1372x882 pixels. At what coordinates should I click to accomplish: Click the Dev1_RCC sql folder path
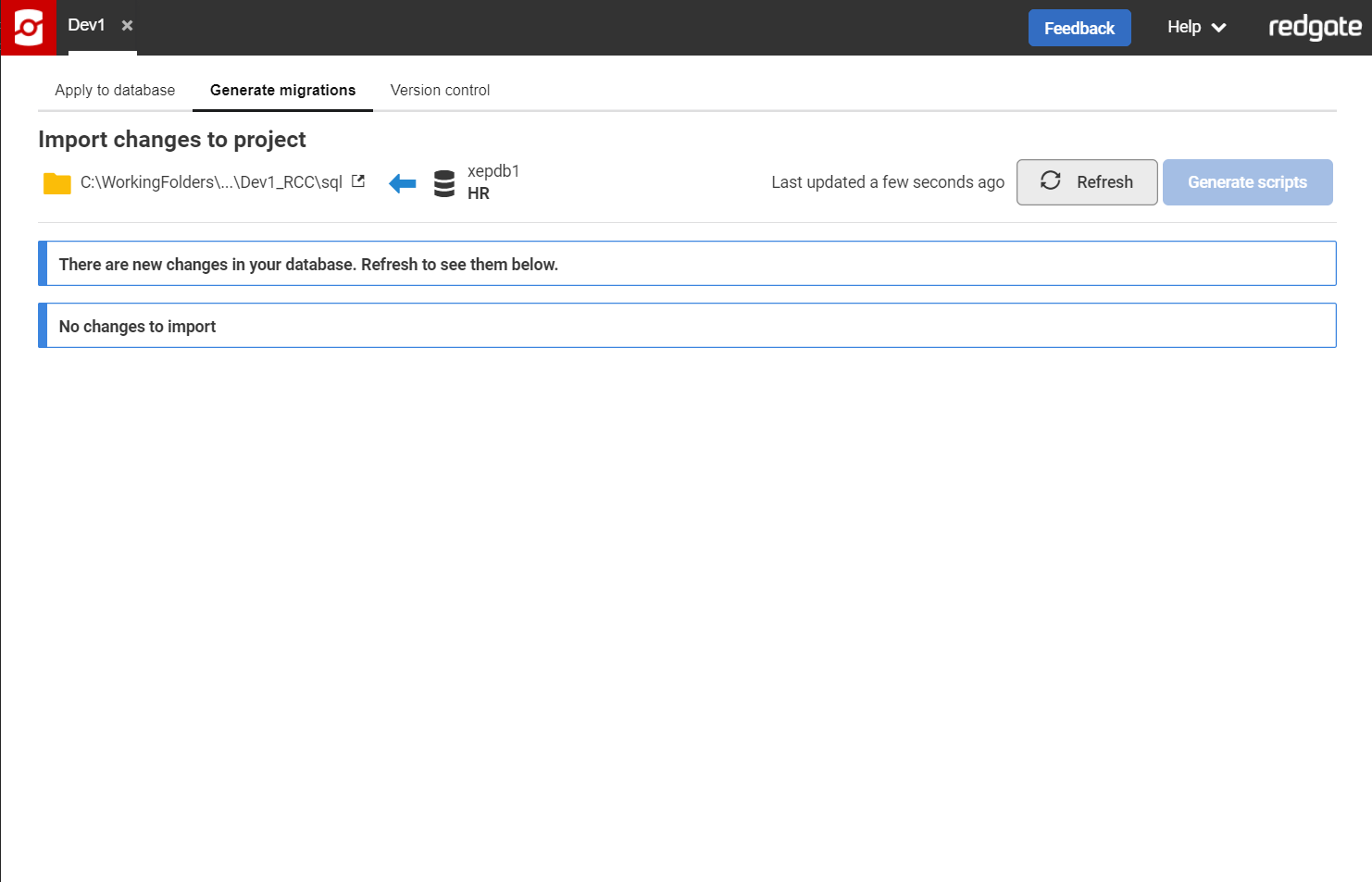click(211, 182)
